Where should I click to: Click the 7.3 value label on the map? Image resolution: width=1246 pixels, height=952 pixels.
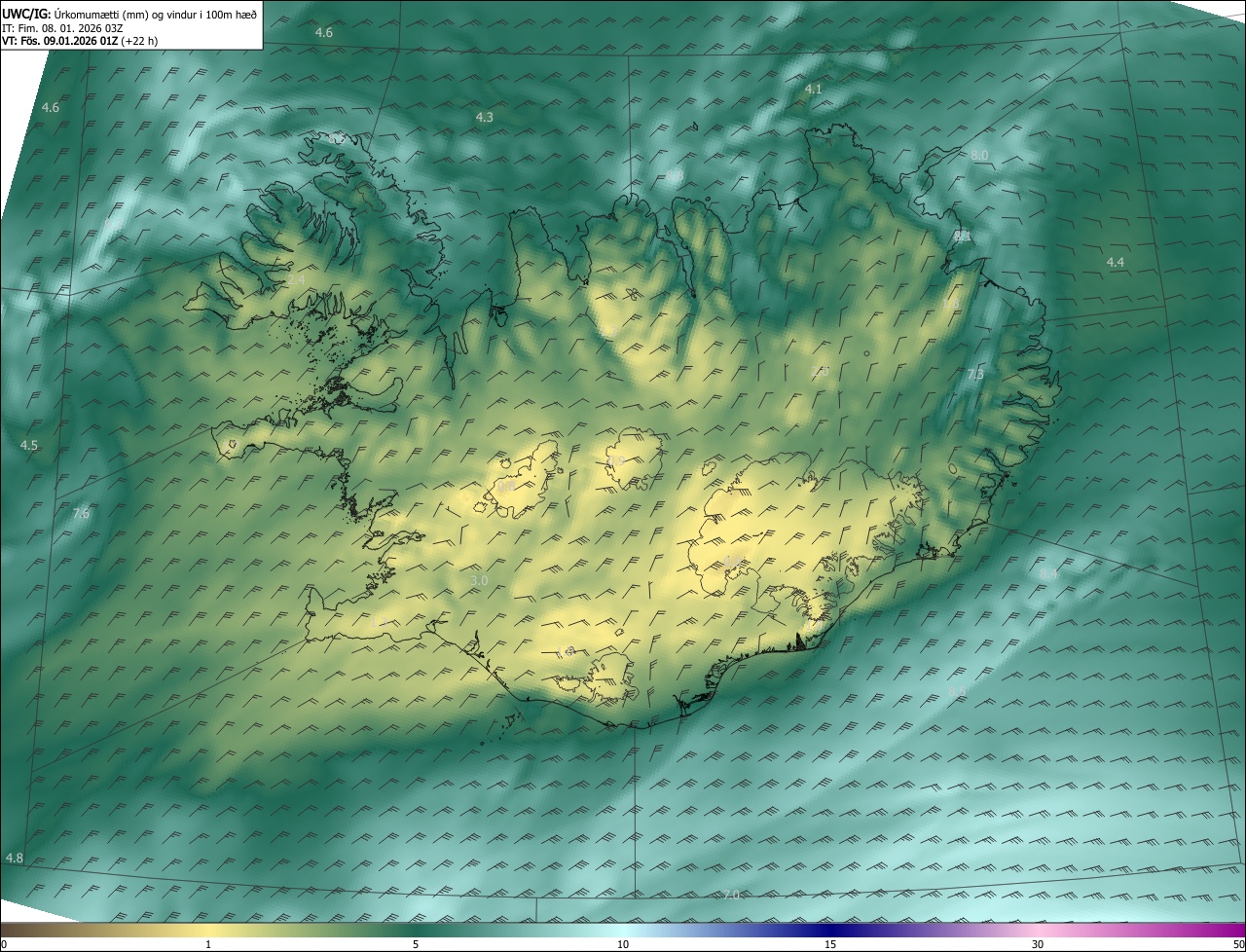(x=975, y=374)
